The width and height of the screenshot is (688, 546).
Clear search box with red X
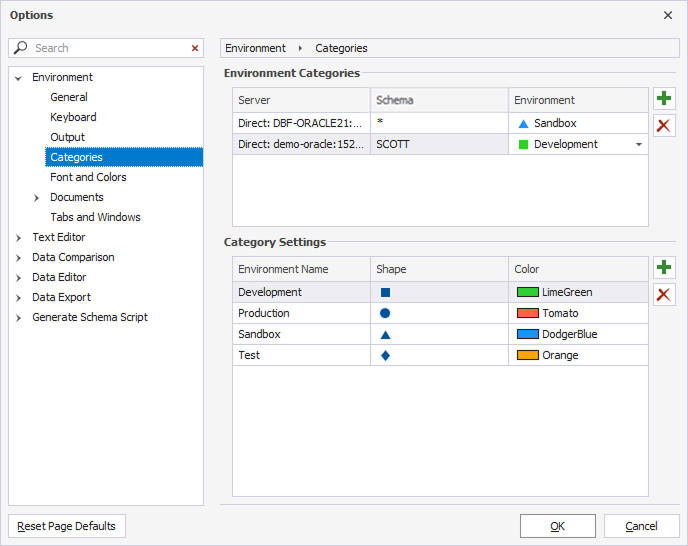click(x=195, y=48)
